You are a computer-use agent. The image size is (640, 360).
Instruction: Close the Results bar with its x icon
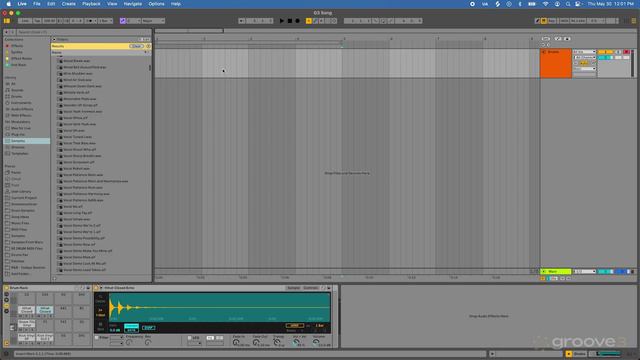pos(148,46)
